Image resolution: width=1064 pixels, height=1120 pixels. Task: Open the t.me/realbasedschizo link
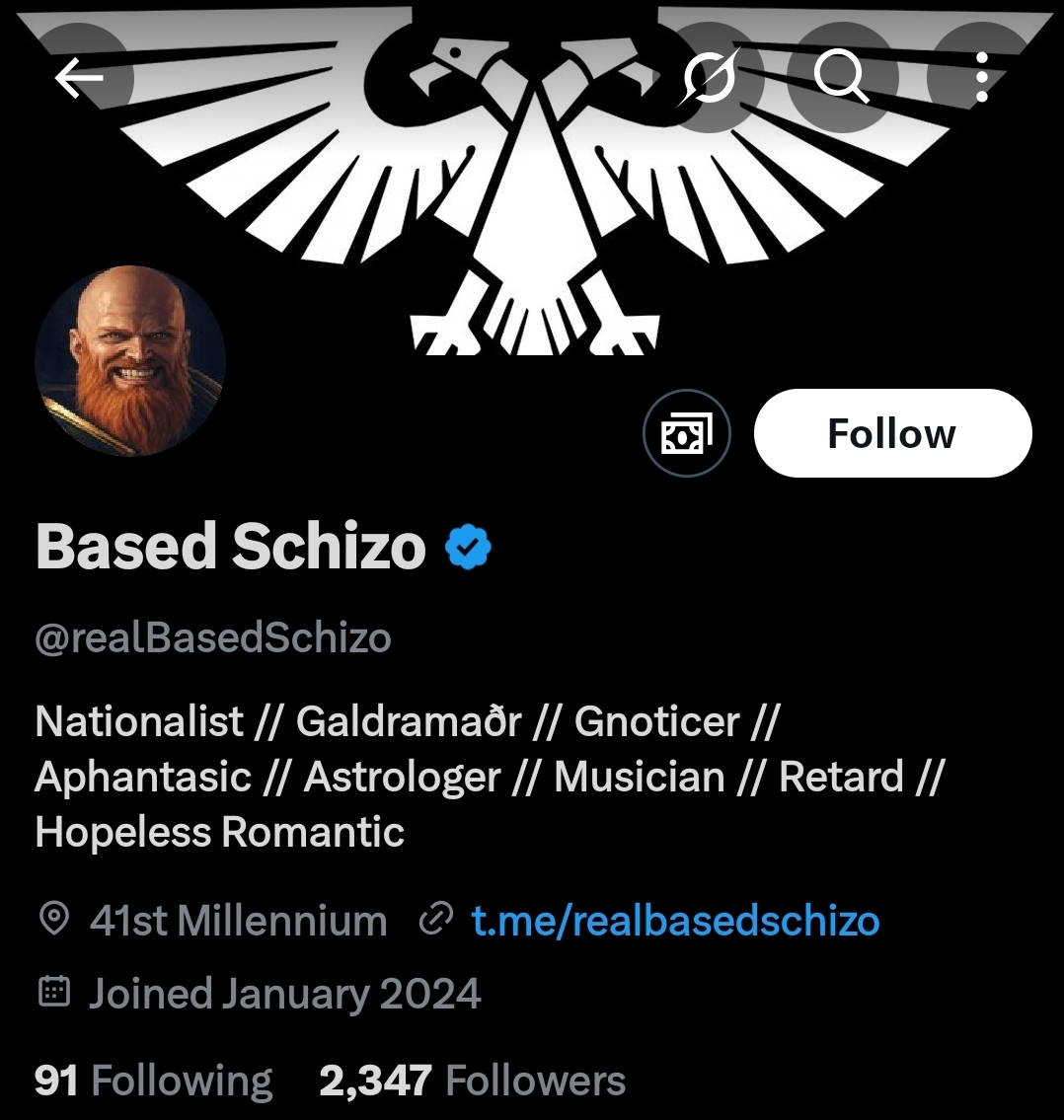click(675, 921)
